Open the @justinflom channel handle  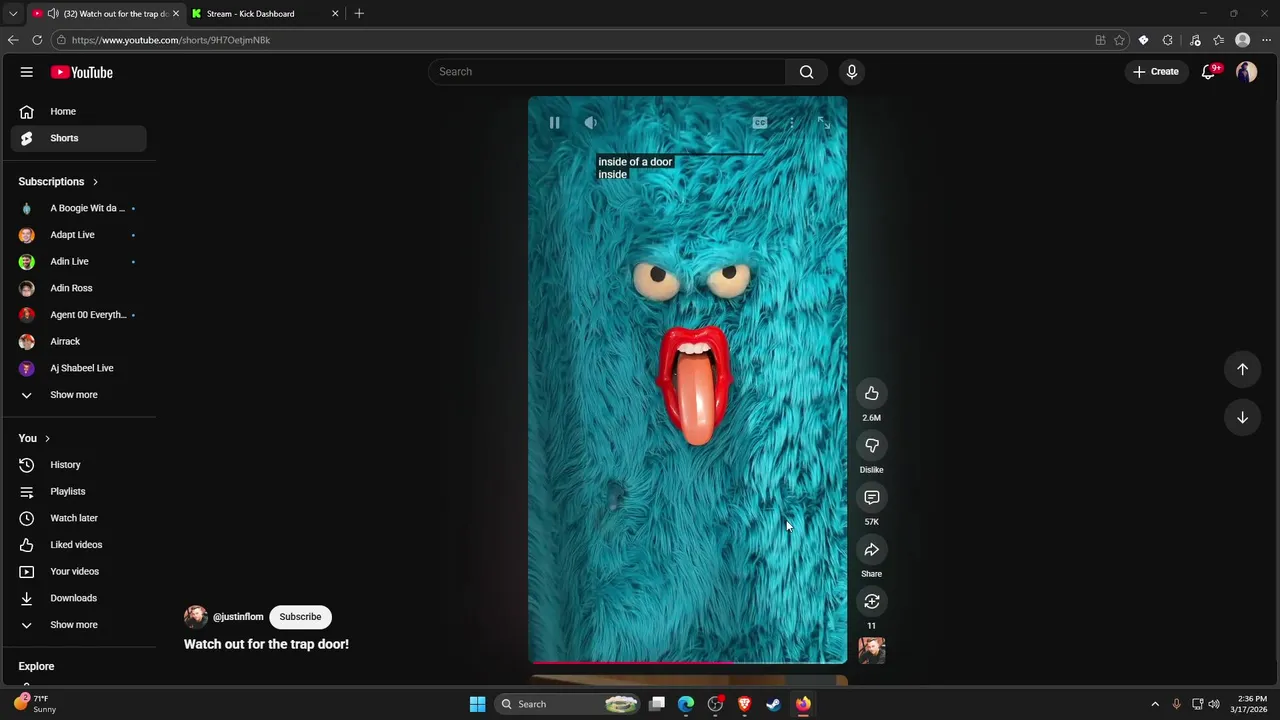tap(238, 617)
